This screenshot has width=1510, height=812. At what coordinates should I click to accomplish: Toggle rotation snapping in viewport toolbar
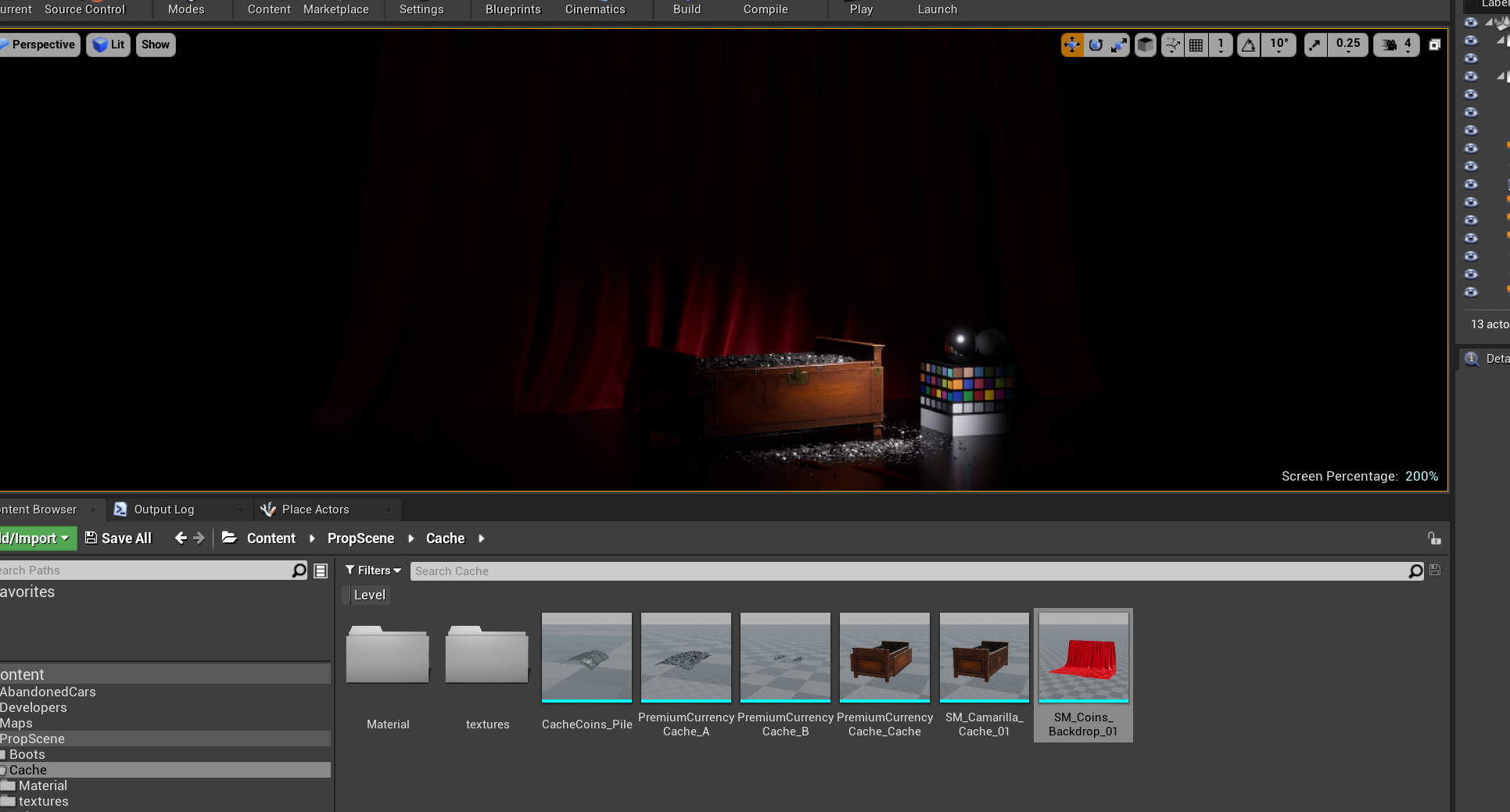coord(1249,45)
